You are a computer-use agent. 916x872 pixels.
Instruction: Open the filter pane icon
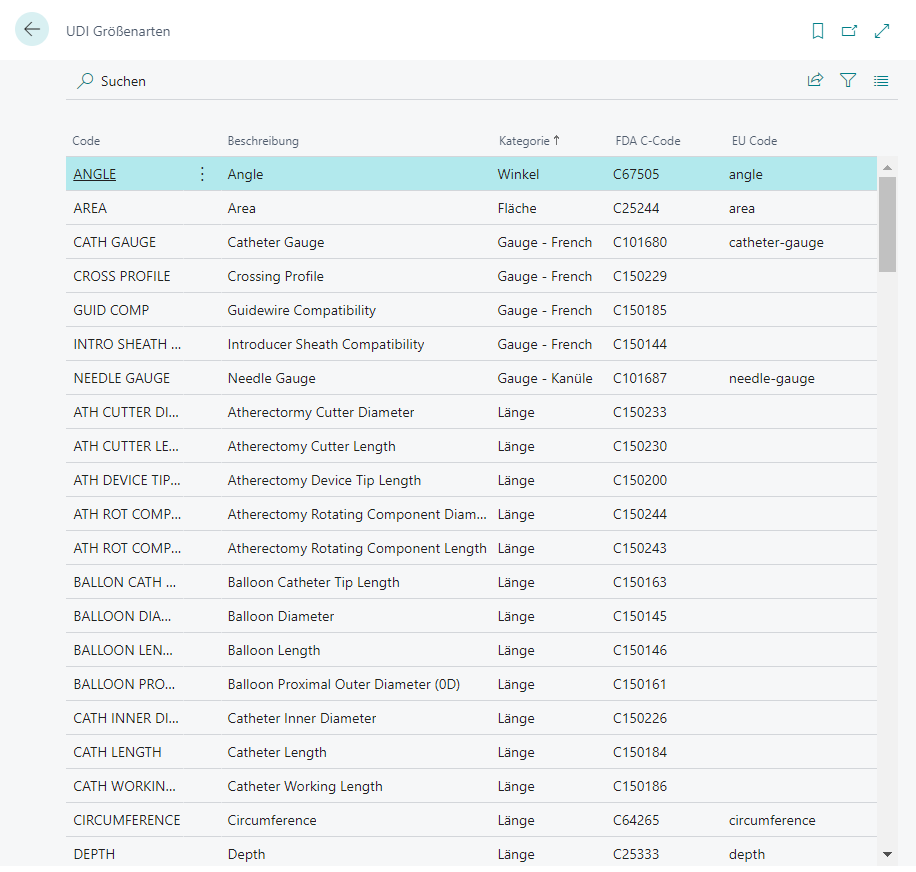(848, 81)
